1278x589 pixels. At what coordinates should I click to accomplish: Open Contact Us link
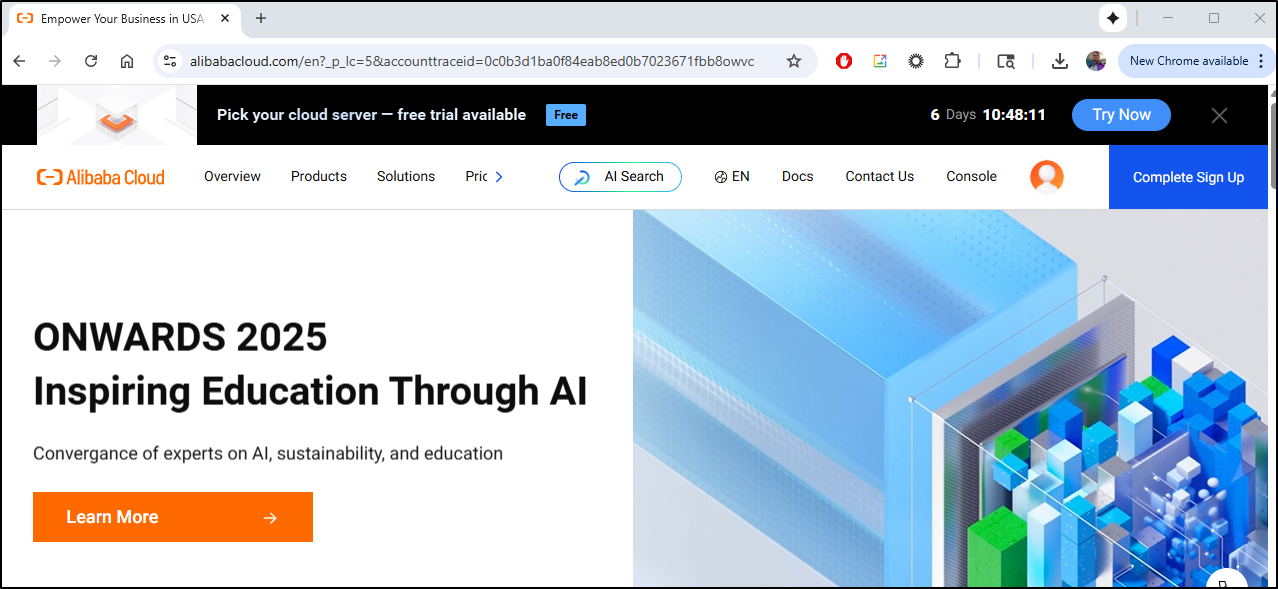pos(879,176)
